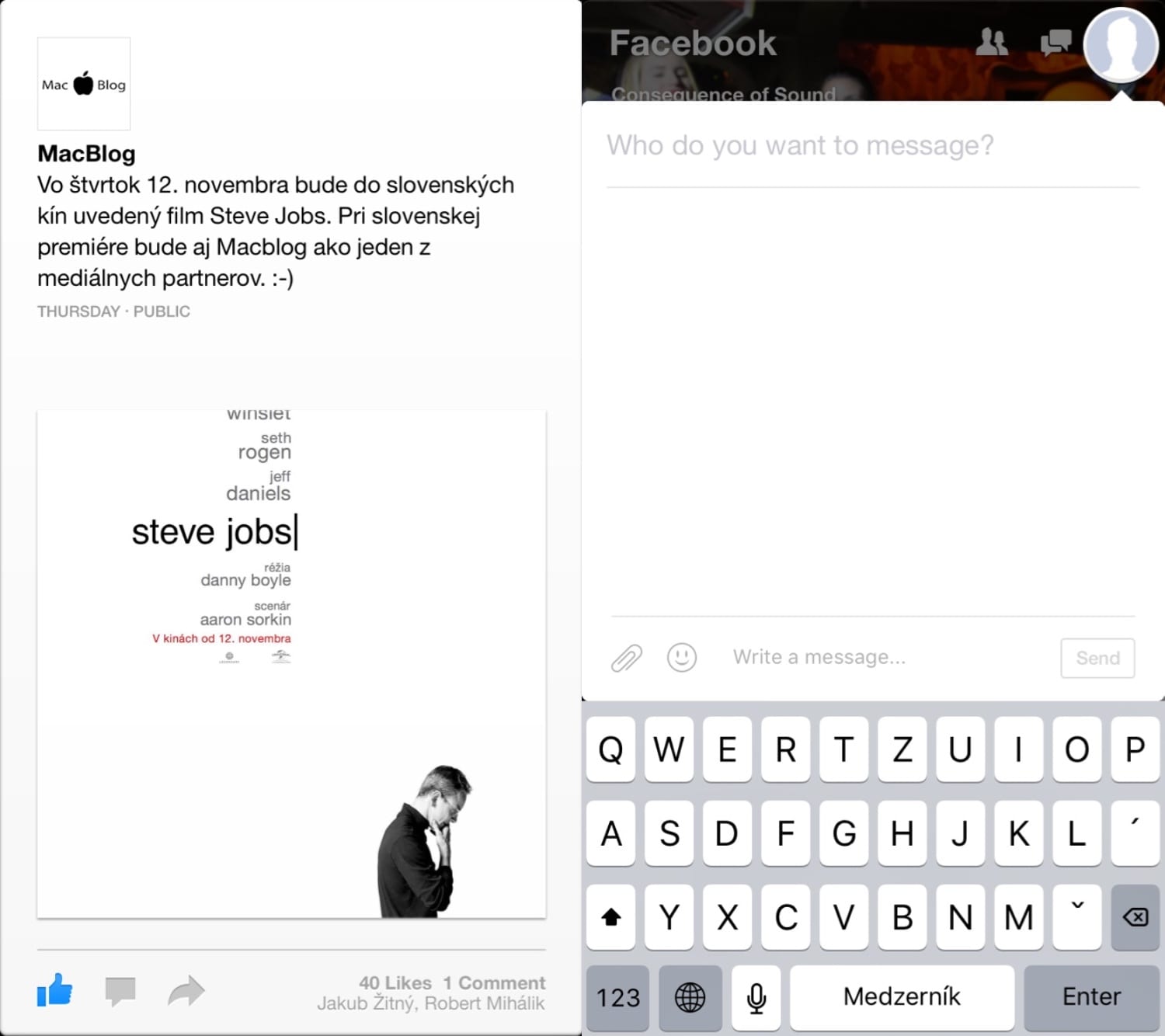
Task: Tap the G key
Action: (x=844, y=833)
